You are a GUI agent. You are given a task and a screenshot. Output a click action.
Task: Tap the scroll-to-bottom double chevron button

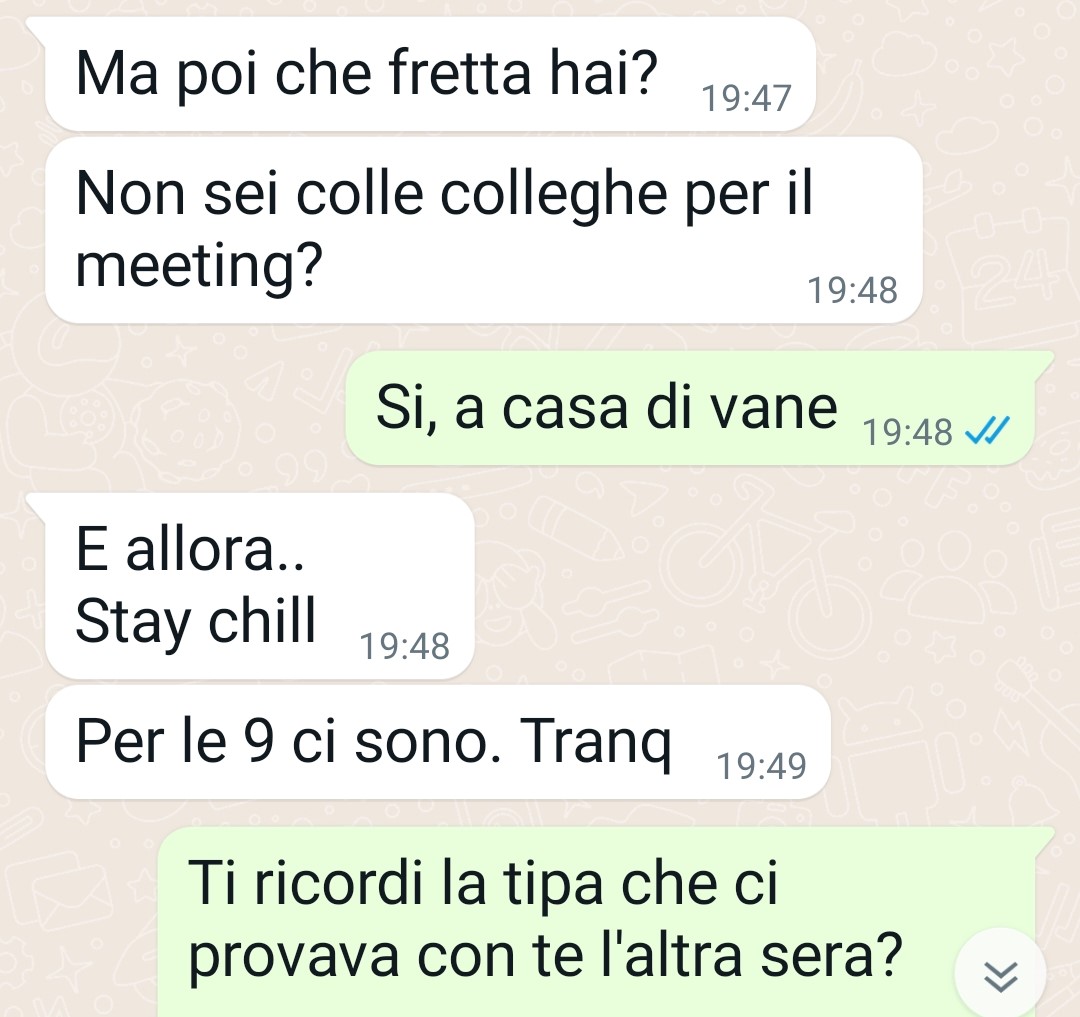[1000, 975]
